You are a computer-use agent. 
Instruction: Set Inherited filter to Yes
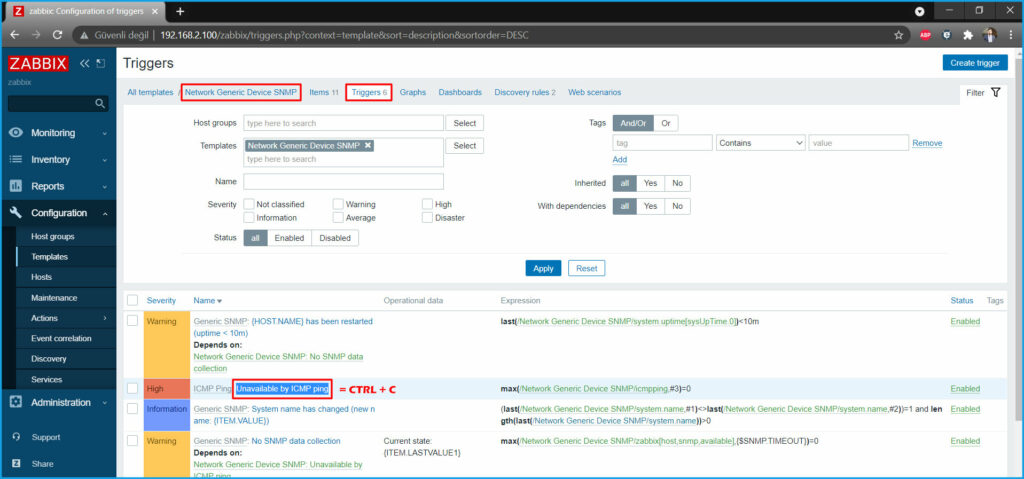650,184
